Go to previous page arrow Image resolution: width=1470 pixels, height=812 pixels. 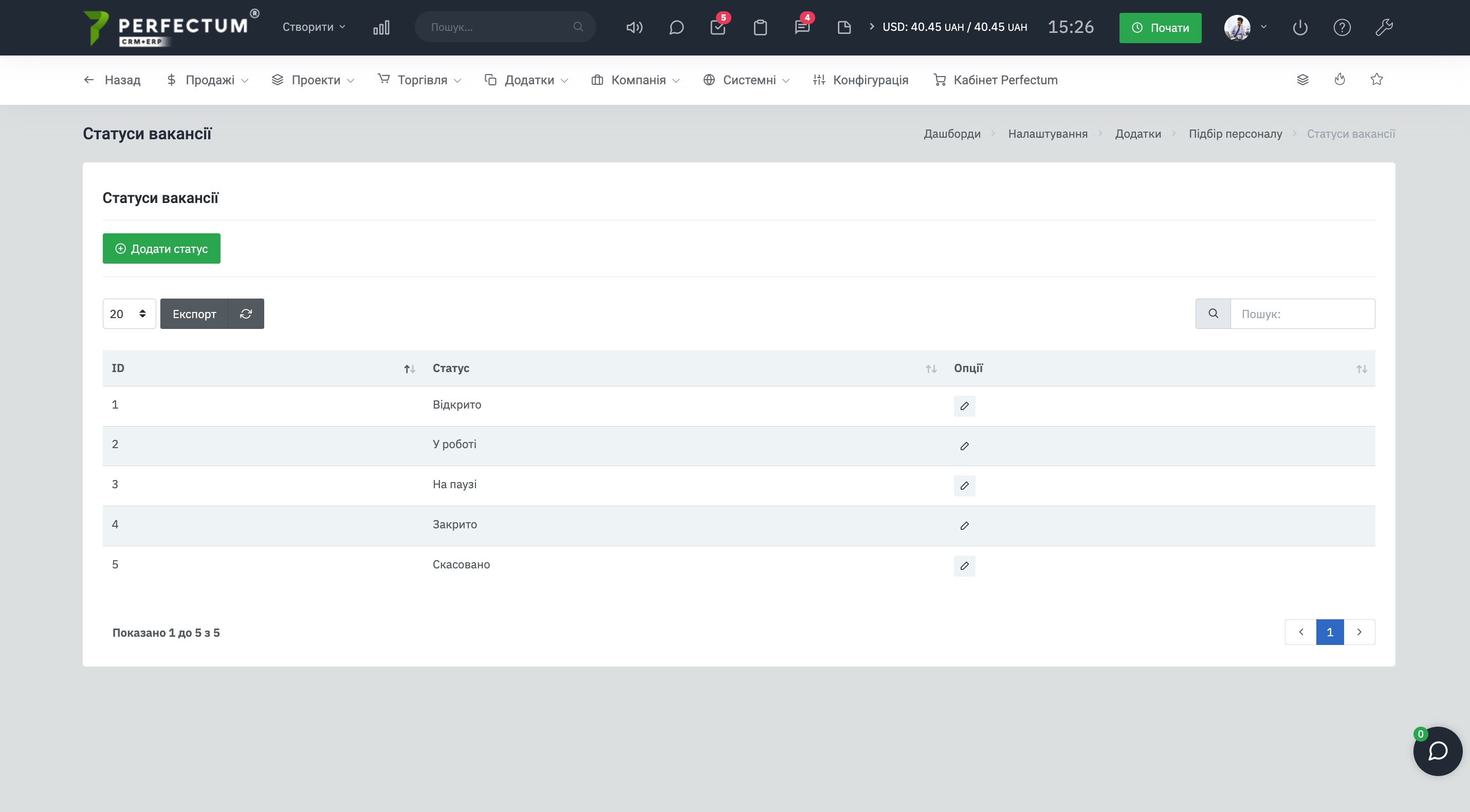1301,632
